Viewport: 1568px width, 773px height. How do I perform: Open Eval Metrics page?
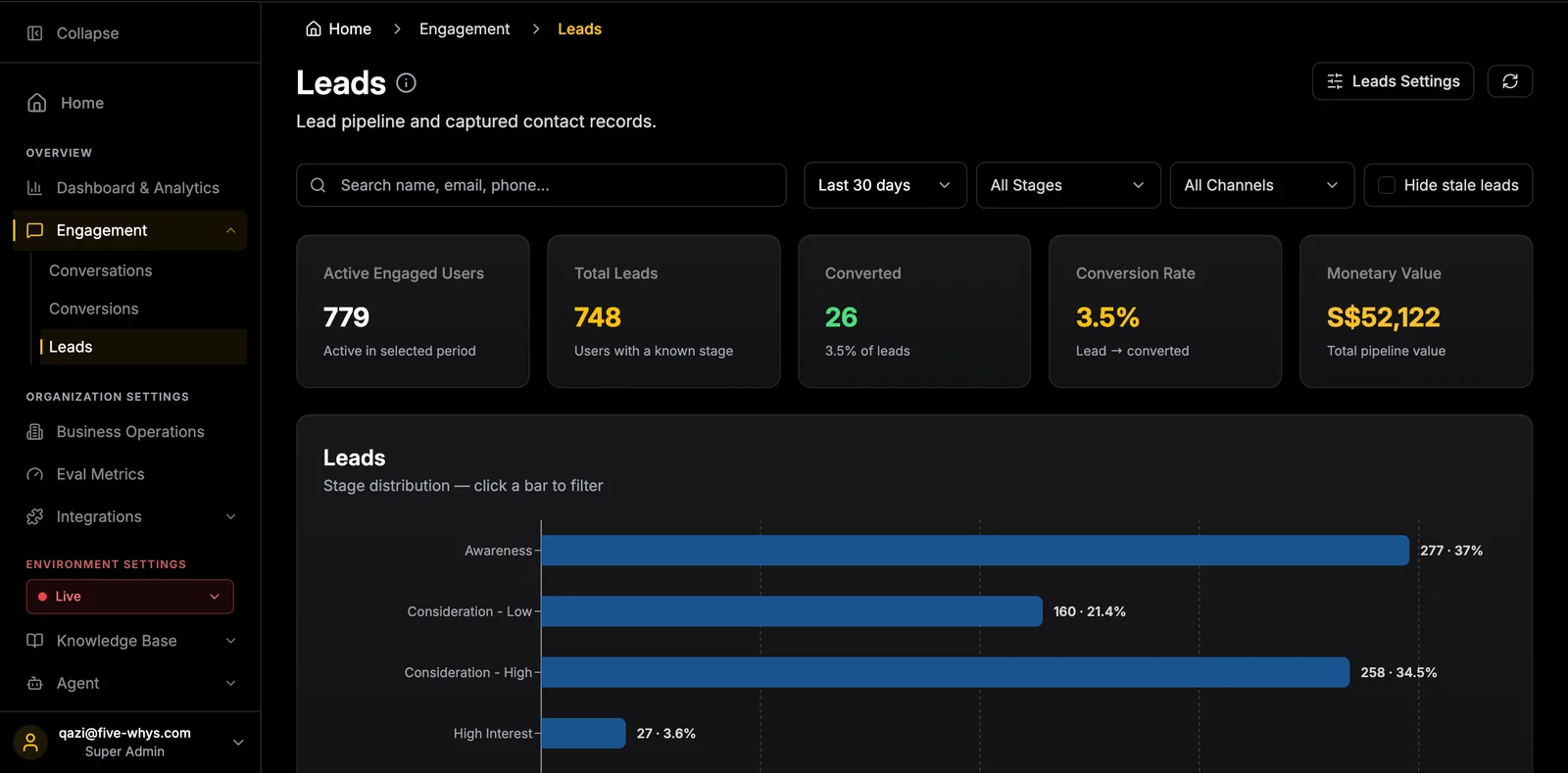point(100,474)
